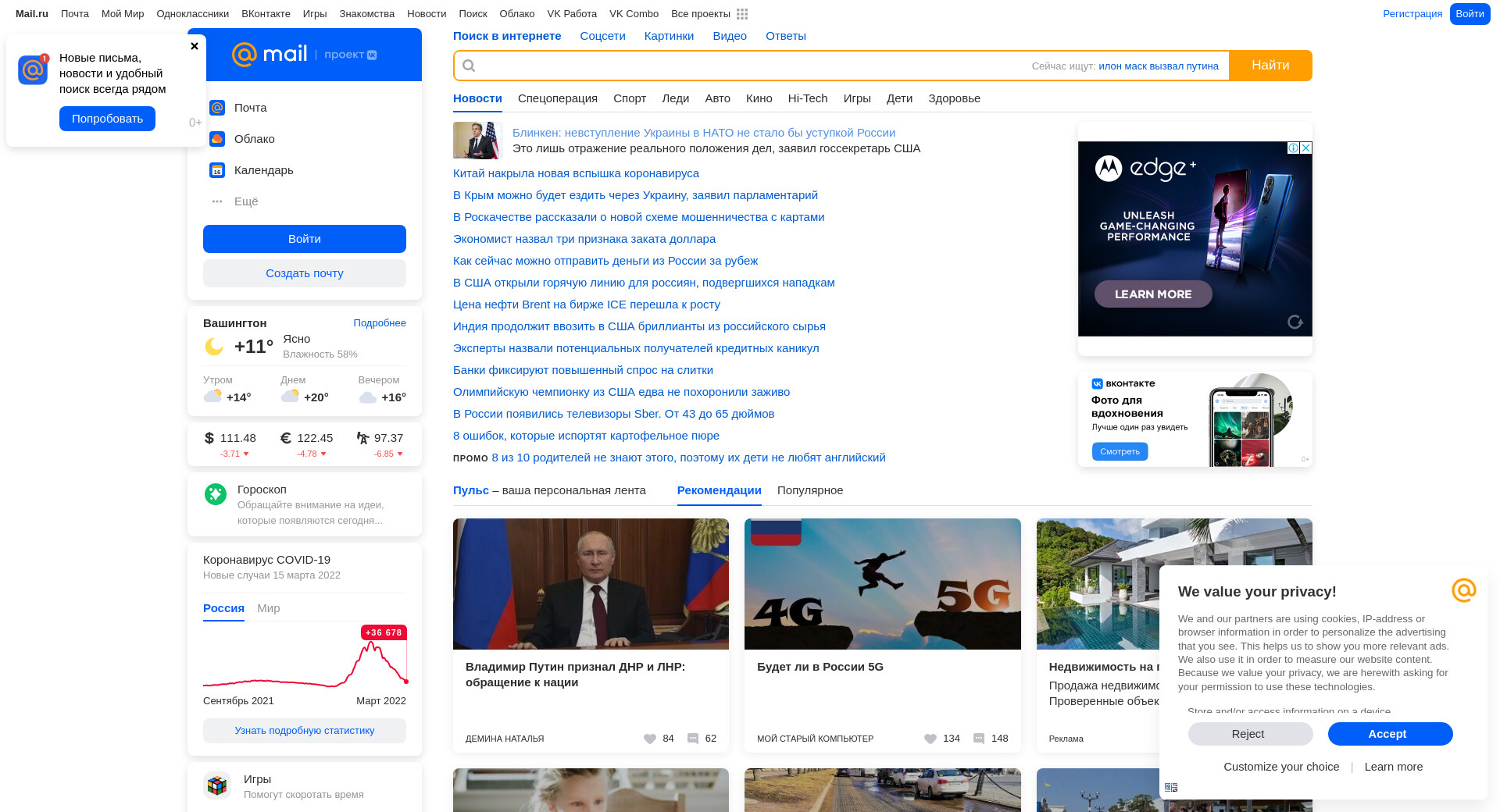The height and width of the screenshot is (812, 1500).
Task: Click the comments icon on 5G article
Action: (979, 739)
